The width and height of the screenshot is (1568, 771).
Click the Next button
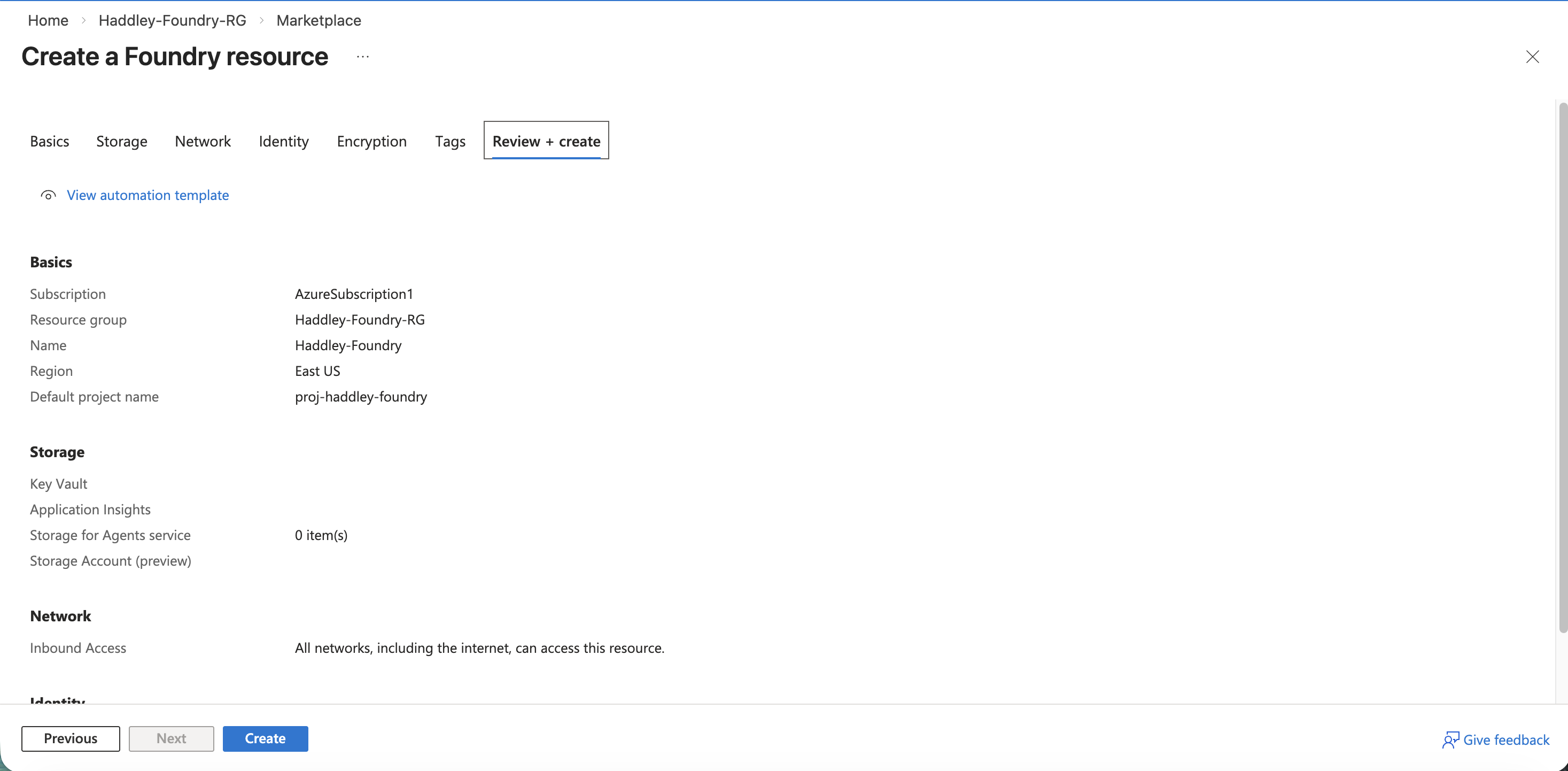[171, 739]
